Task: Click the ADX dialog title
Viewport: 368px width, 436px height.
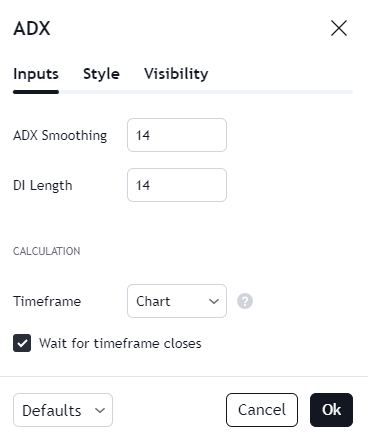Action: coord(32,28)
